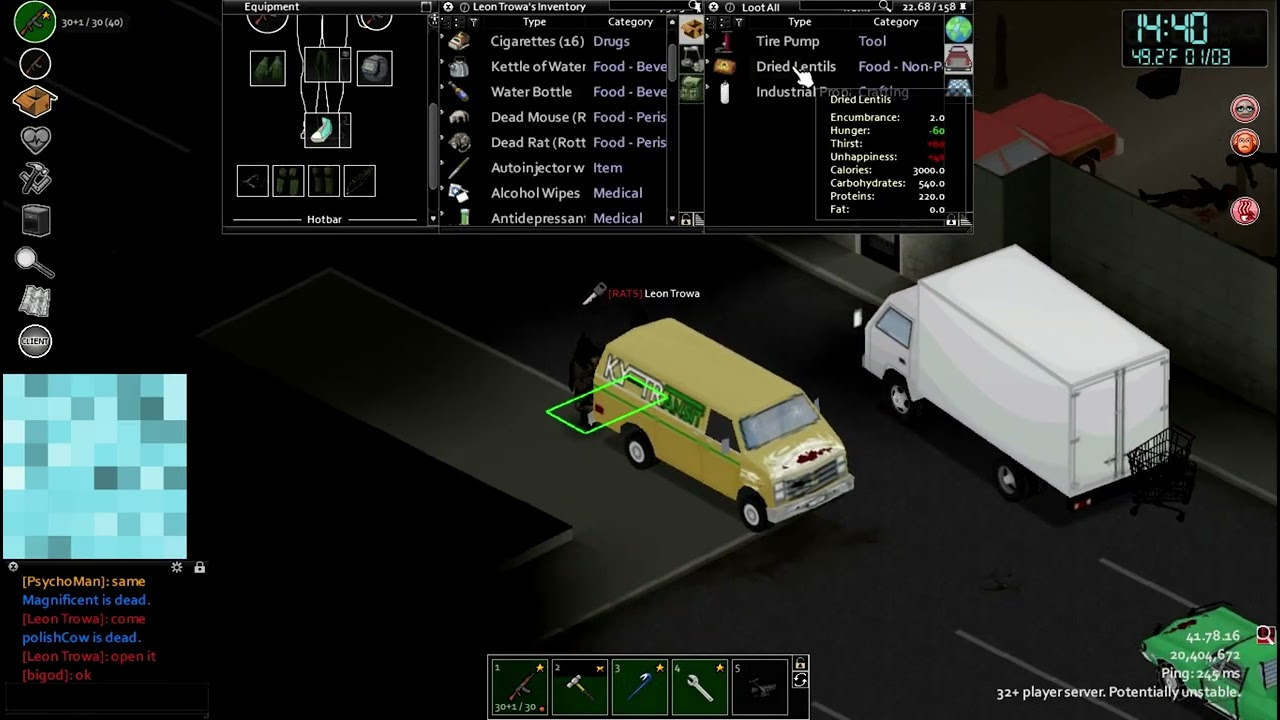
Task: Toggle lock at bottom of inventory panel
Action: coord(686,219)
